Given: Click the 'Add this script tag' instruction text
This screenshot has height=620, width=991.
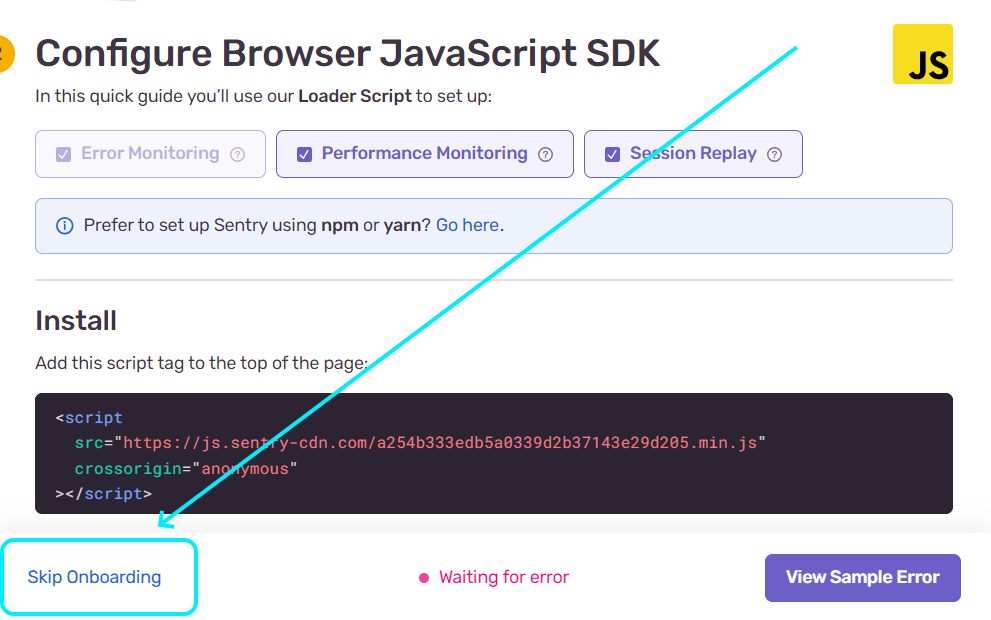Looking at the screenshot, I should point(202,363).
